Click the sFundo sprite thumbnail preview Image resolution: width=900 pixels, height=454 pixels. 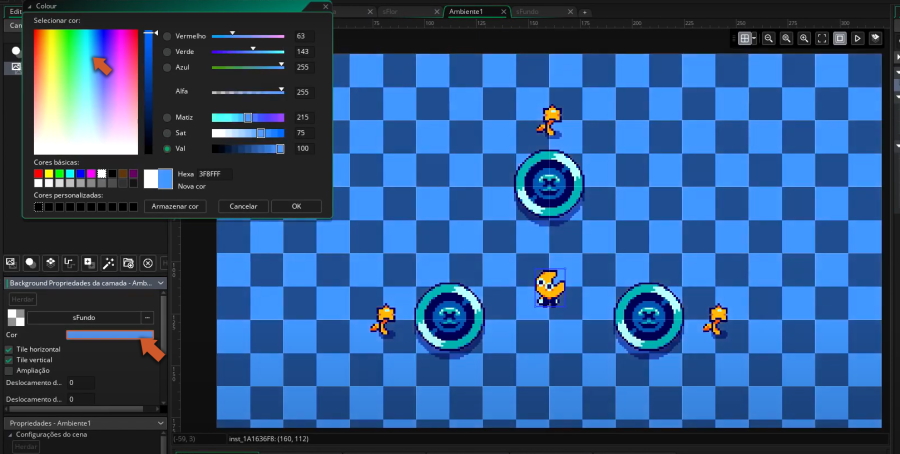[x=15, y=317]
